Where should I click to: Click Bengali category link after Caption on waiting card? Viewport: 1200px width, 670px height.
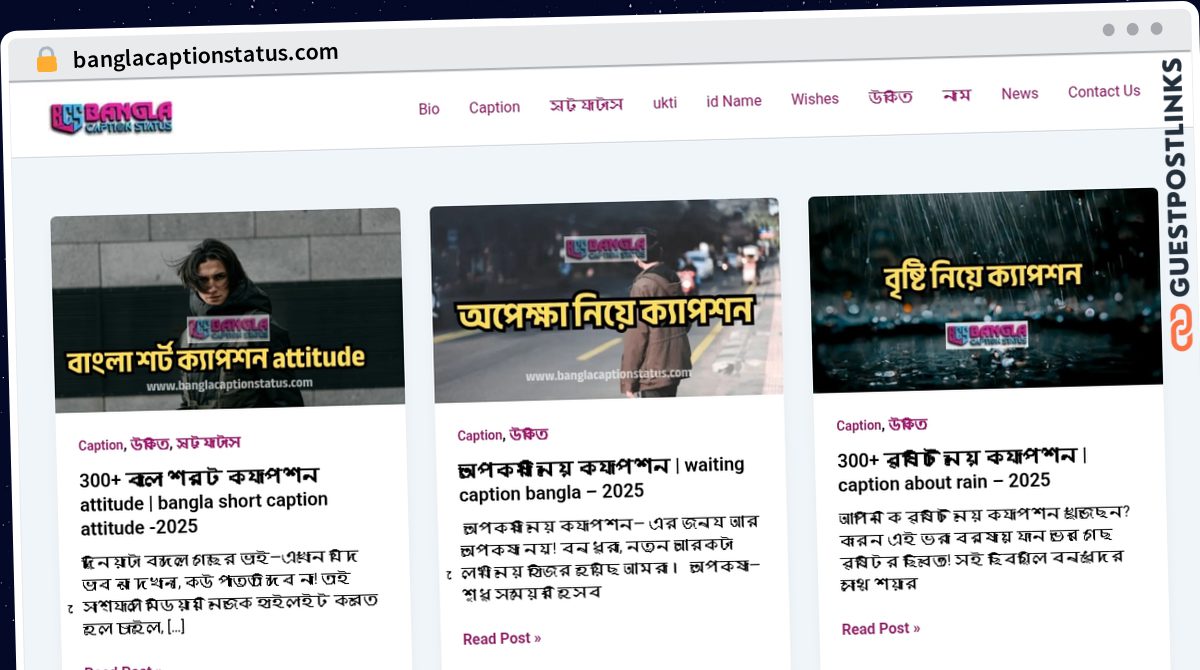tap(529, 434)
